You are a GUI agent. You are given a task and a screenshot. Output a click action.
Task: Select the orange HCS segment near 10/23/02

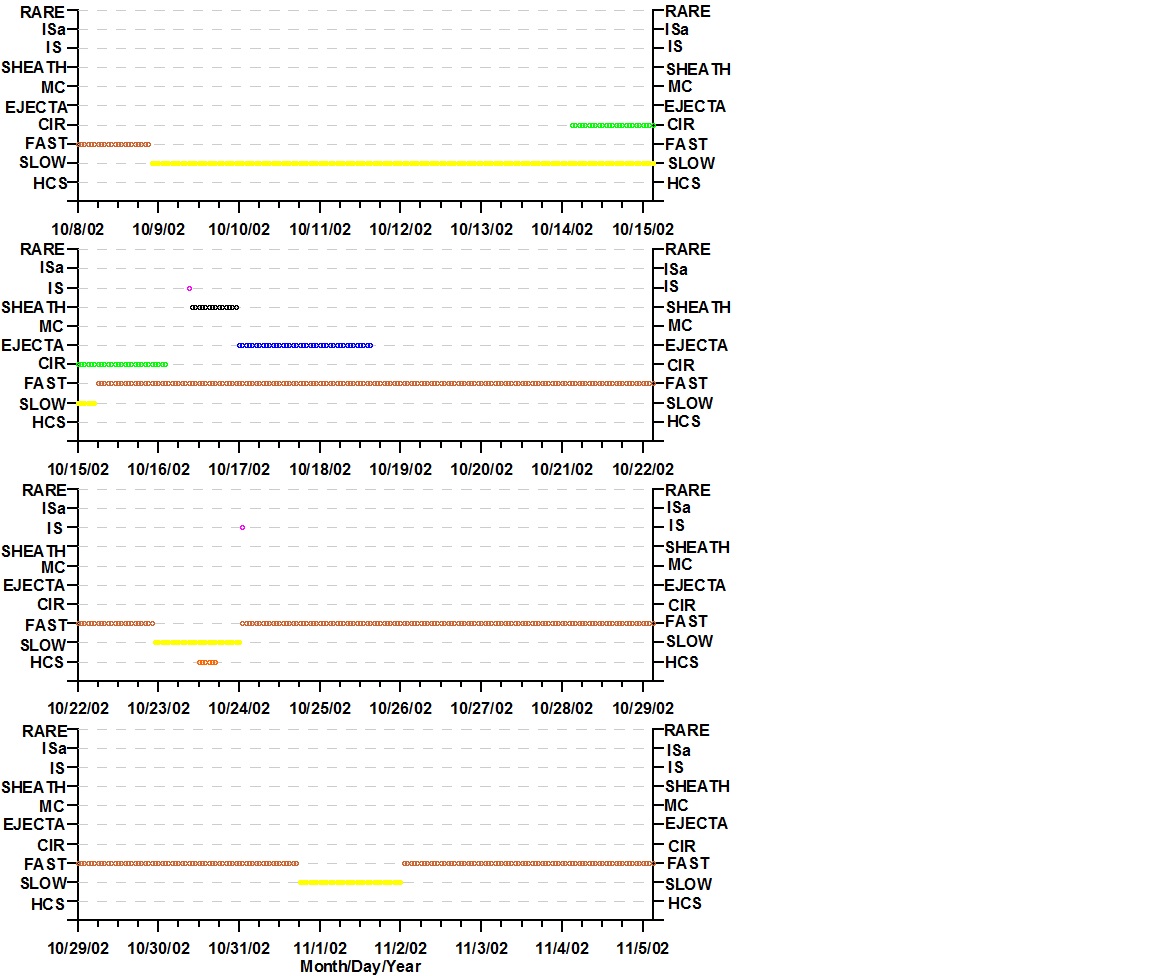[208, 662]
